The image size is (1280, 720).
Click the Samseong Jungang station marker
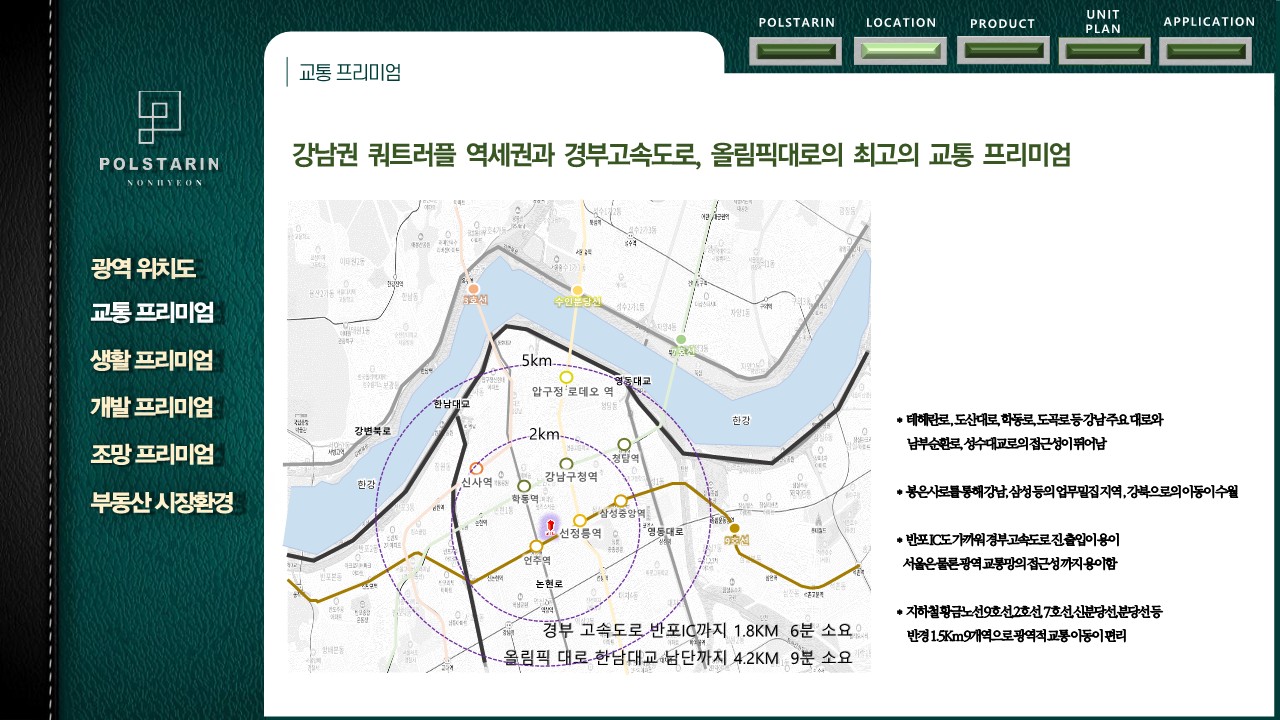(620, 500)
